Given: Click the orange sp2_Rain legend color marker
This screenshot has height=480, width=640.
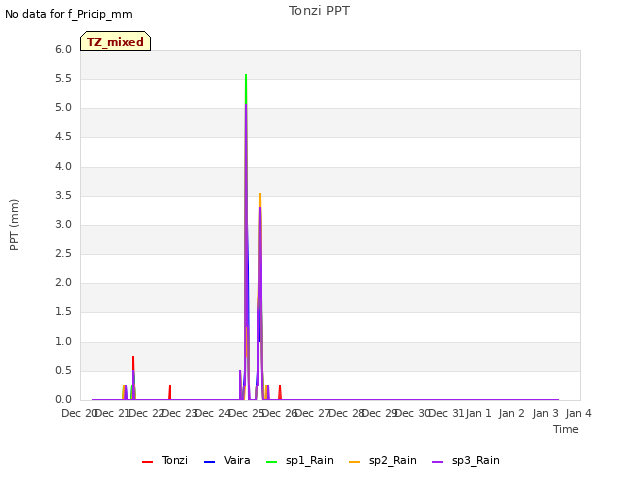Looking at the screenshot, I should [355, 462].
